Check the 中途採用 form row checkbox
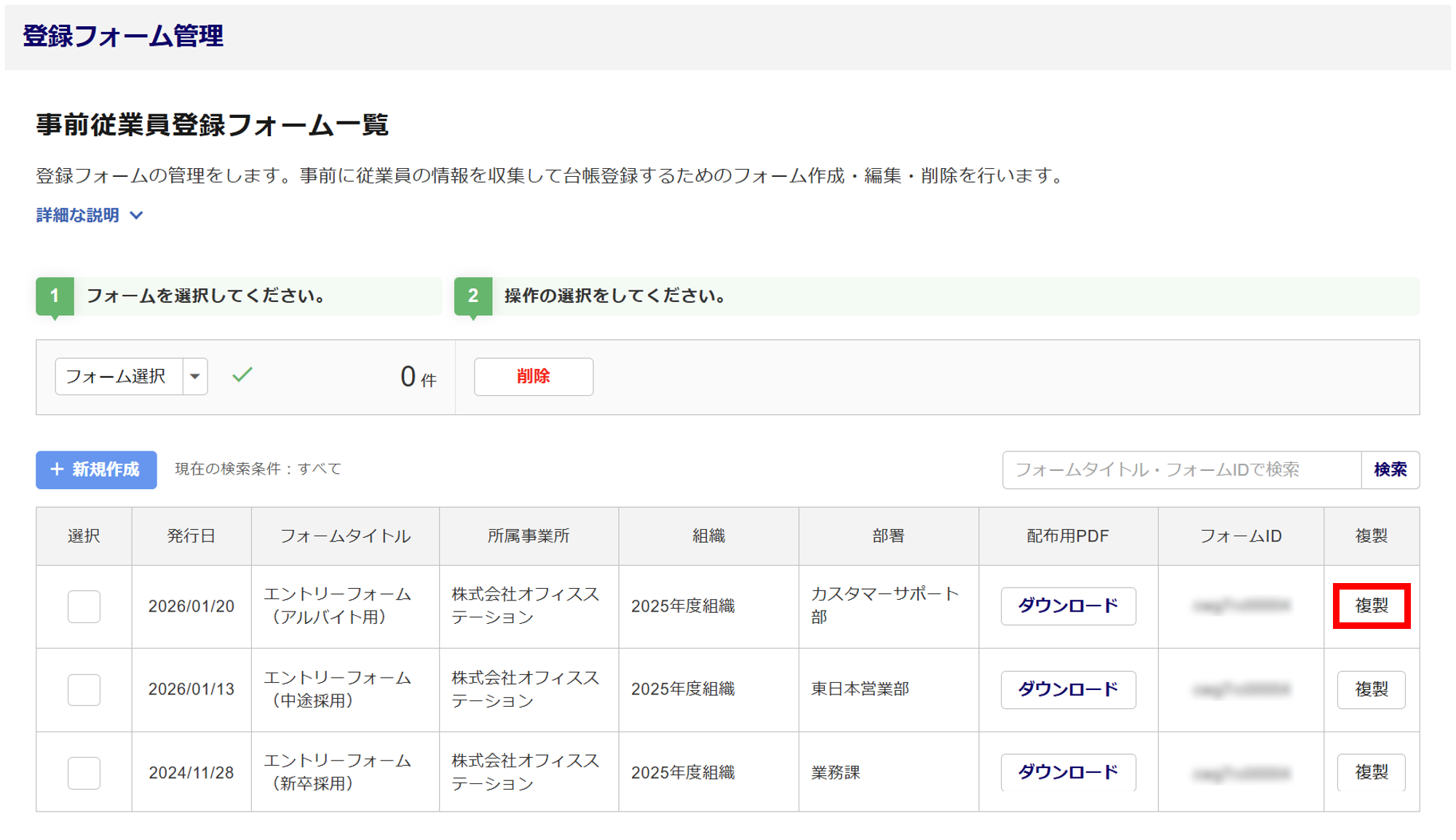This screenshot has width=1456, height=840. [x=84, y=689]
